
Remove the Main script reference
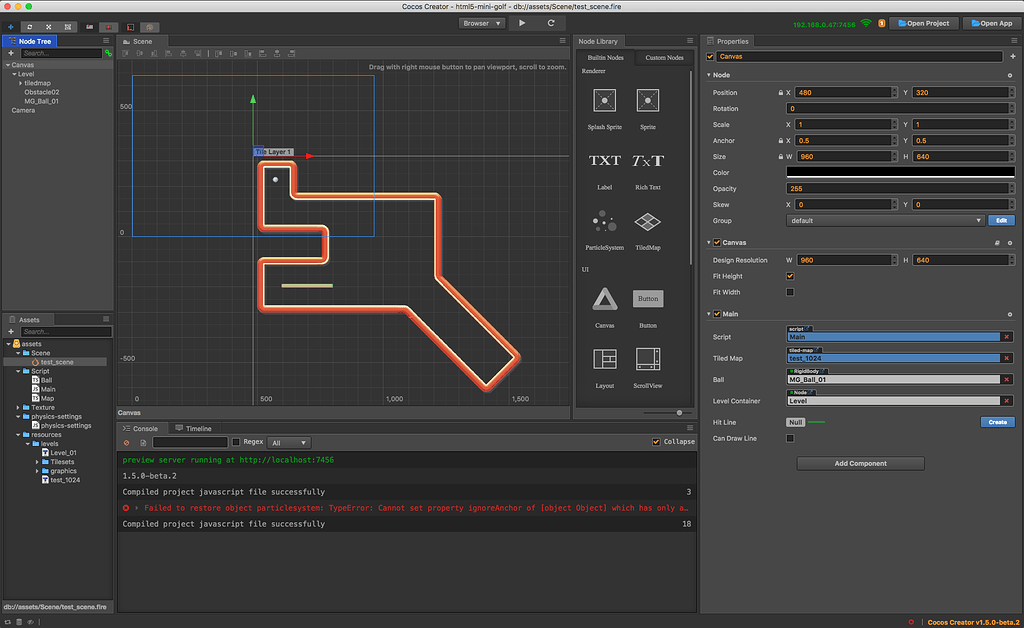pos(1006,337)
